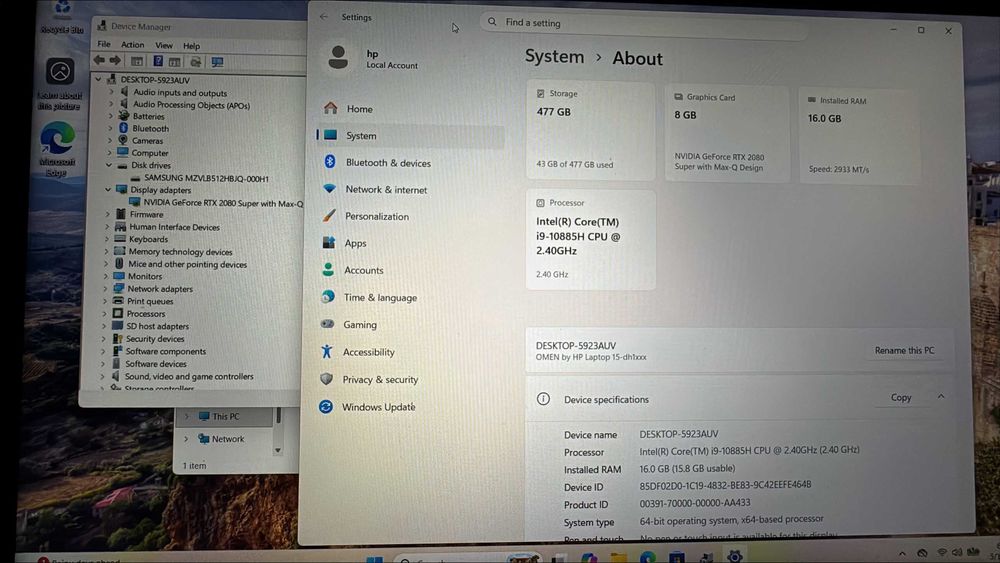
Task: Click Device Manager help toolbar icon
Action: point(158,61)
